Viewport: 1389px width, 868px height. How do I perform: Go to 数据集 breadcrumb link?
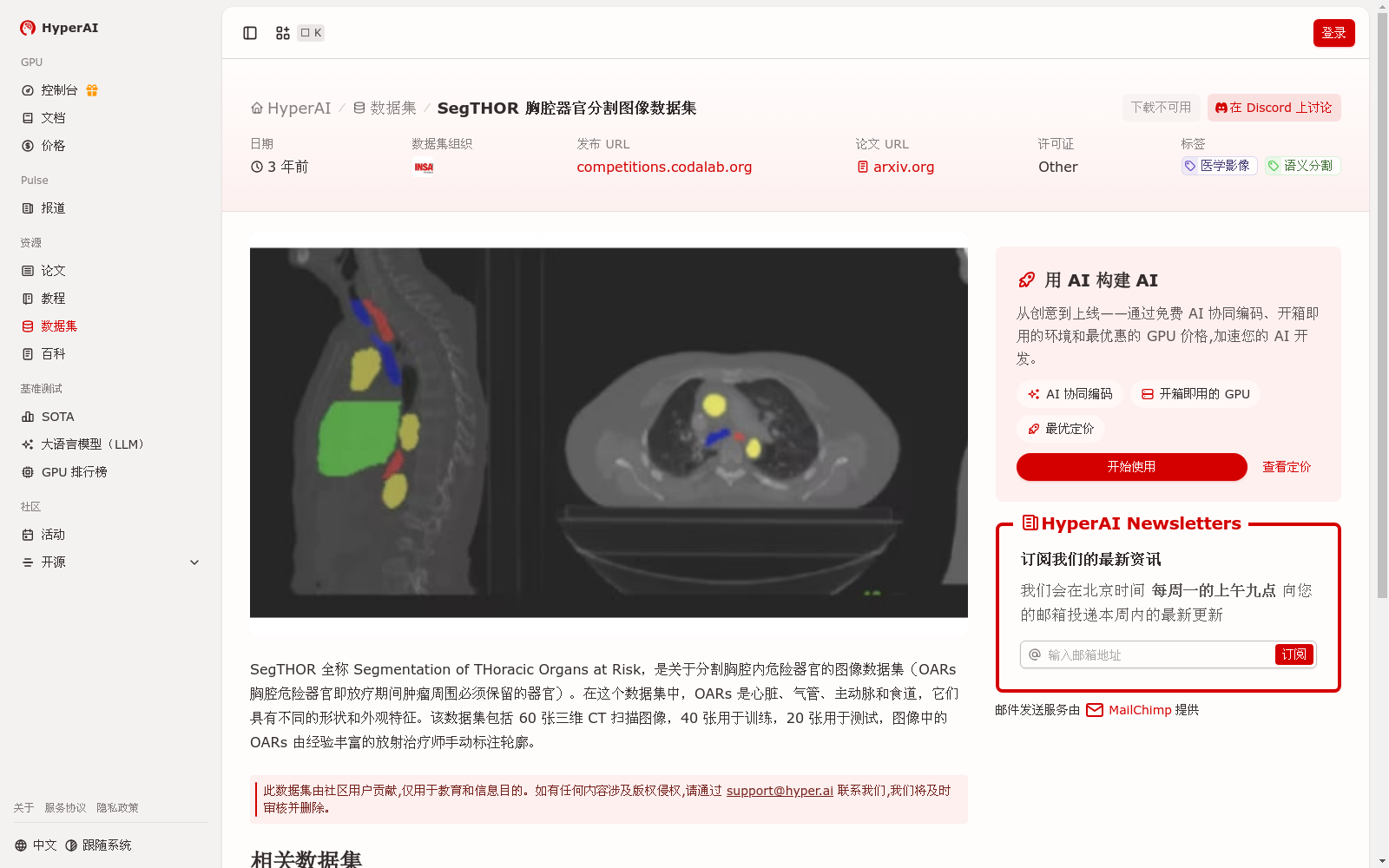pyautogui.click(x=385, y=108)
